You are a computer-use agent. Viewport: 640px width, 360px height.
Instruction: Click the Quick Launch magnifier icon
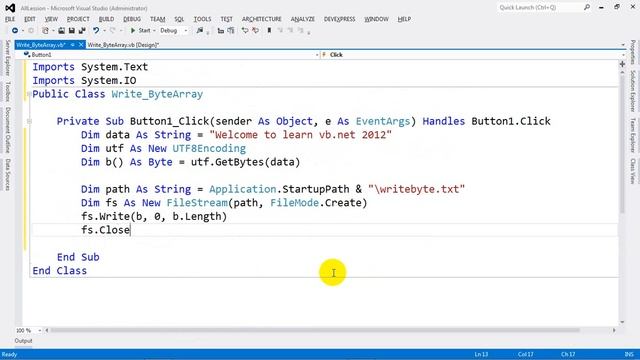(x=587, y=7)
